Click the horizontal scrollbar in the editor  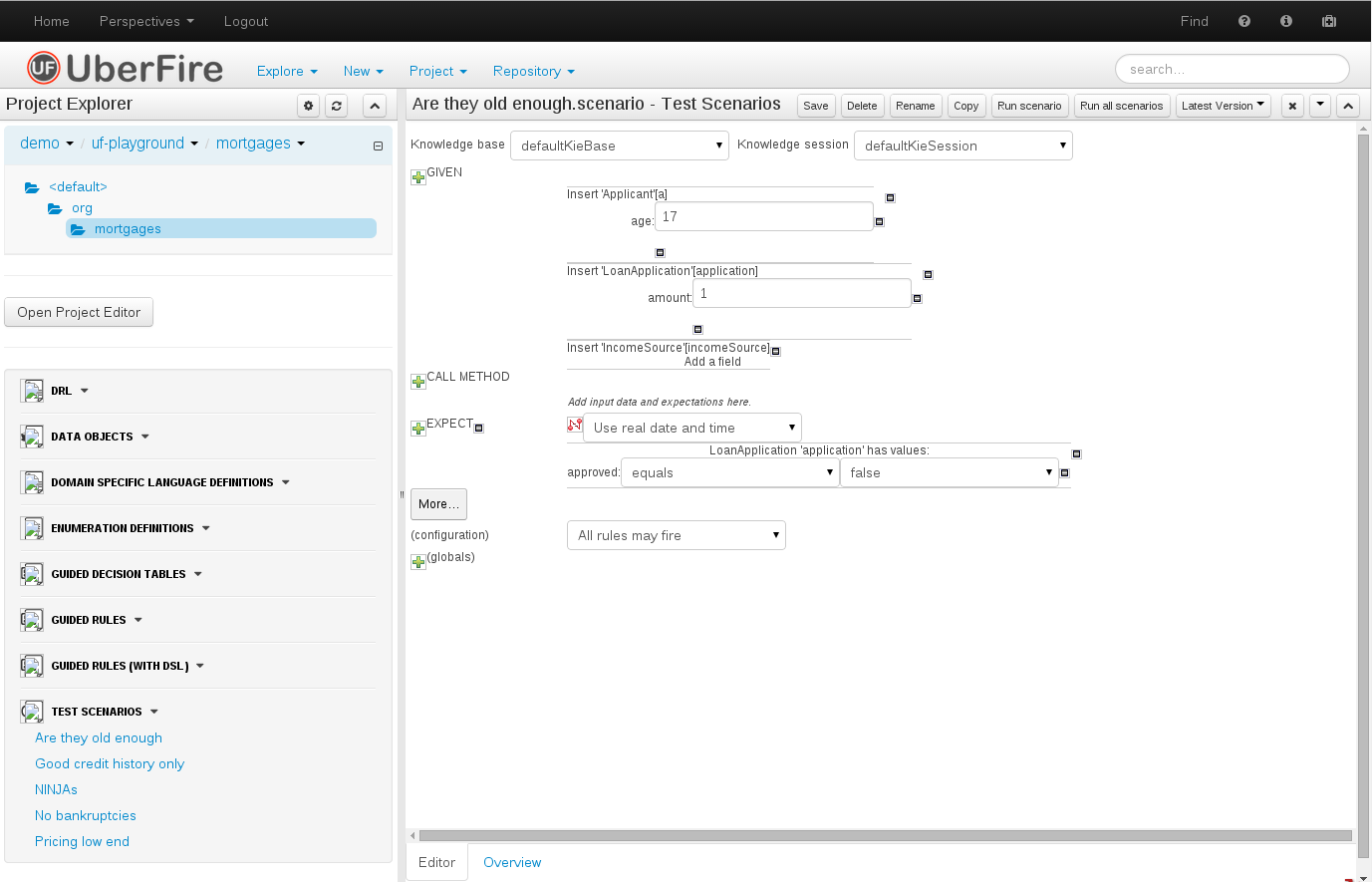coord(885,835)
